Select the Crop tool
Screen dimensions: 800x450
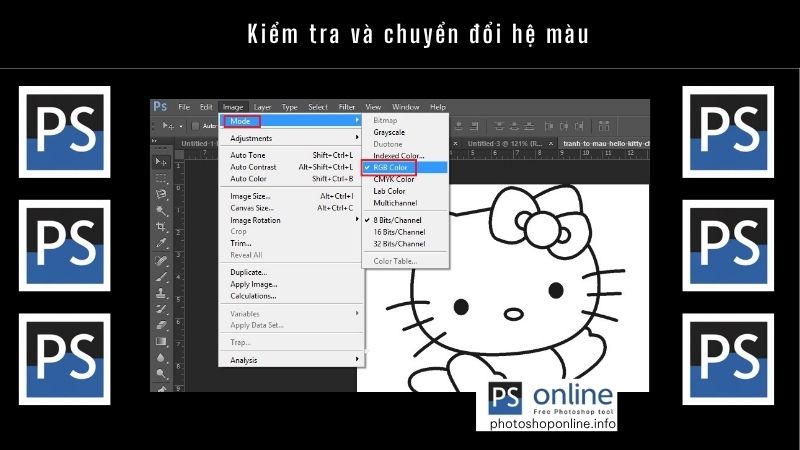click(x=161, y=226)
